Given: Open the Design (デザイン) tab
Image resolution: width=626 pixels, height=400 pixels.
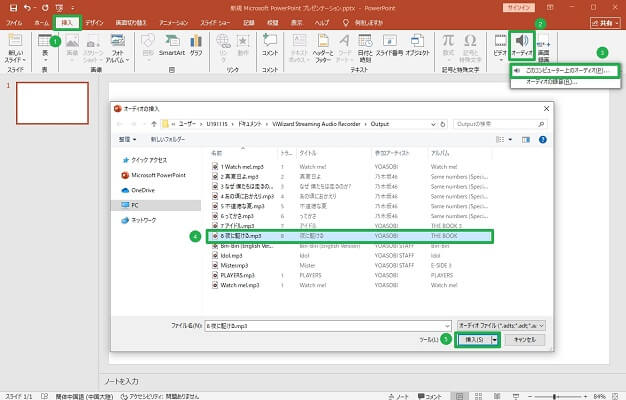Looking at the screenshot, I should [x=95, y=23].
